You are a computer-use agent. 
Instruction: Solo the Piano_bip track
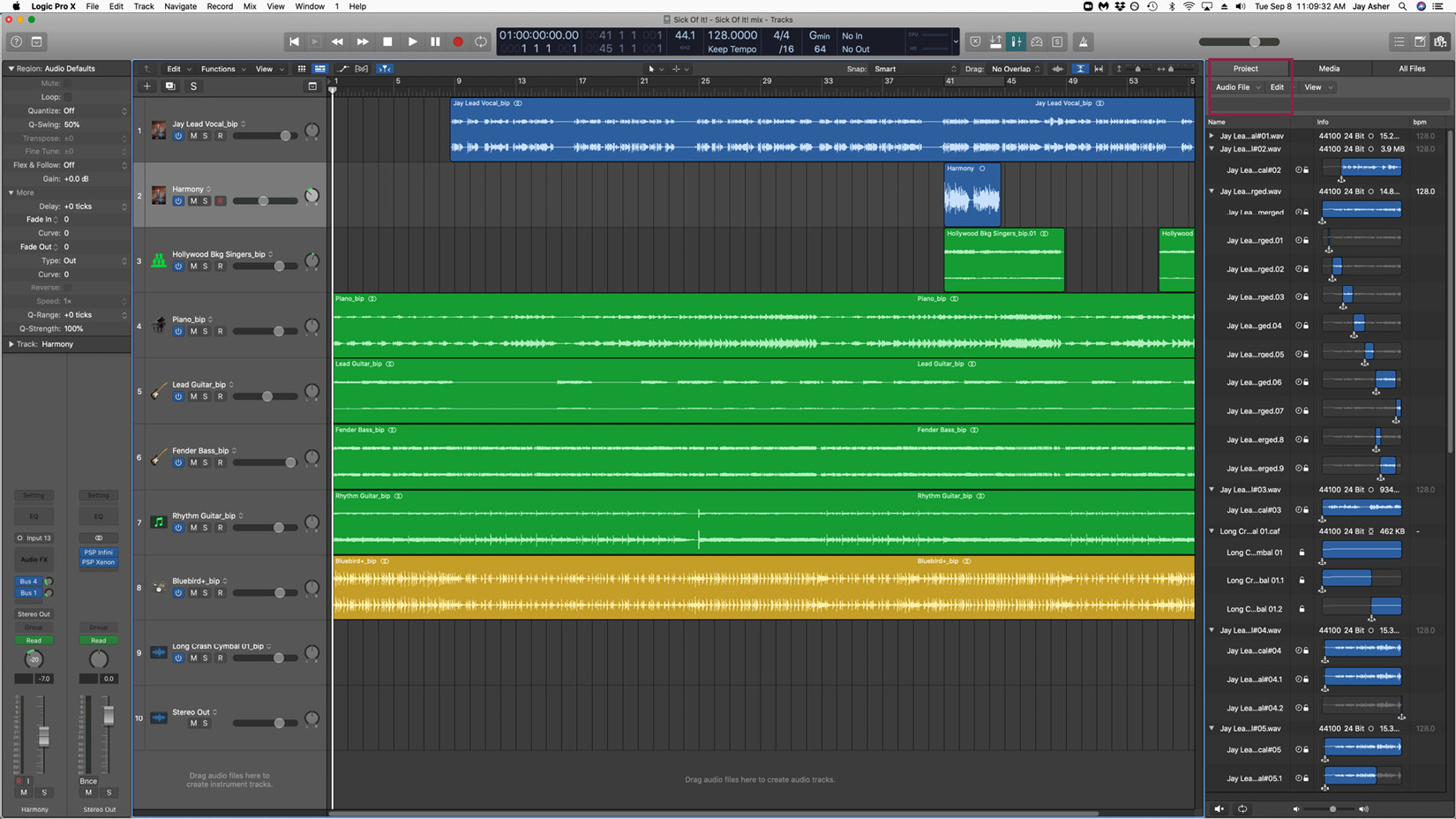(x=206, y=332)
